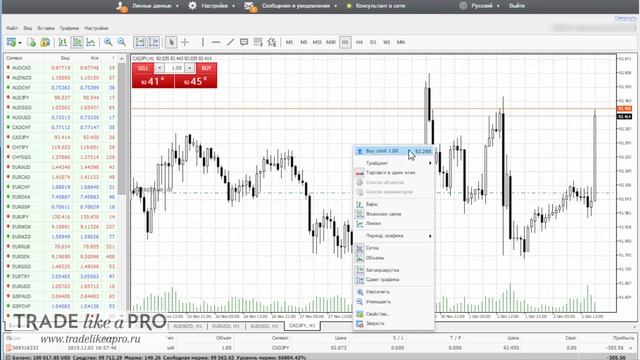Open new order dropdown arrow
640x360 pixels.
[x=20, y=42]
